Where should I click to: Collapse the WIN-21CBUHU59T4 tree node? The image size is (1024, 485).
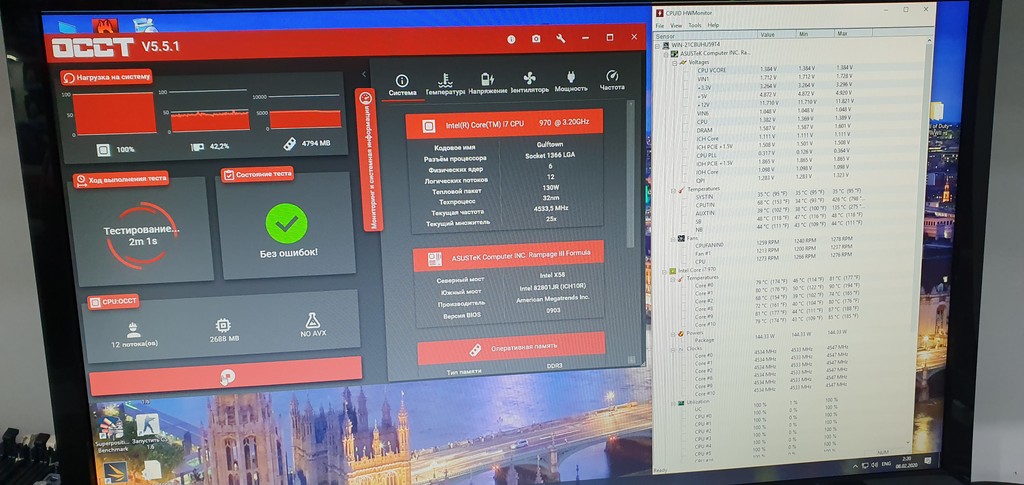coord(658,46)
